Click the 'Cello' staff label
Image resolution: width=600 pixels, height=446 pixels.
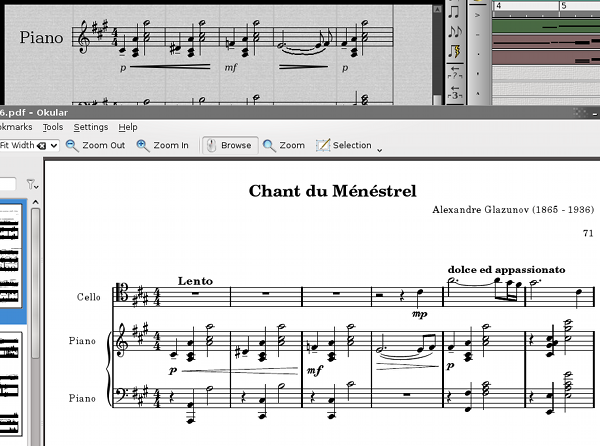[x=88, y=297]
